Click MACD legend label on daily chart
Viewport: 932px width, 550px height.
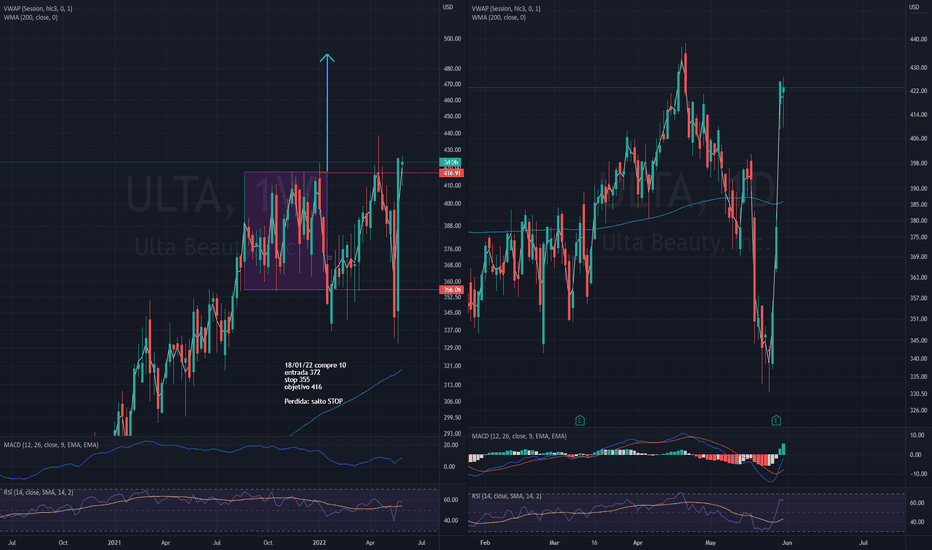point(519,436)
